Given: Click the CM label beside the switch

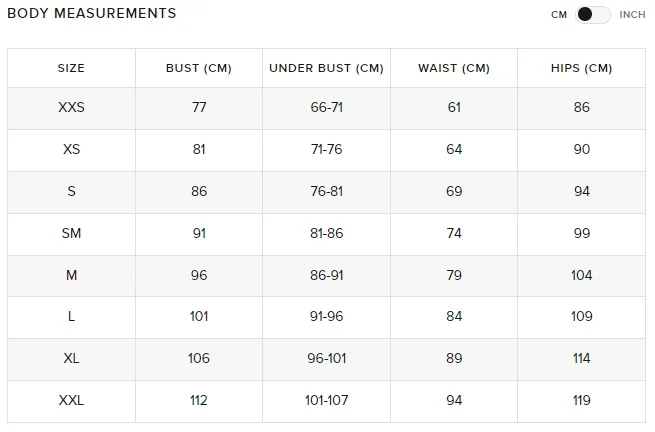Looking at the screenshot, I should click(559, 15).
